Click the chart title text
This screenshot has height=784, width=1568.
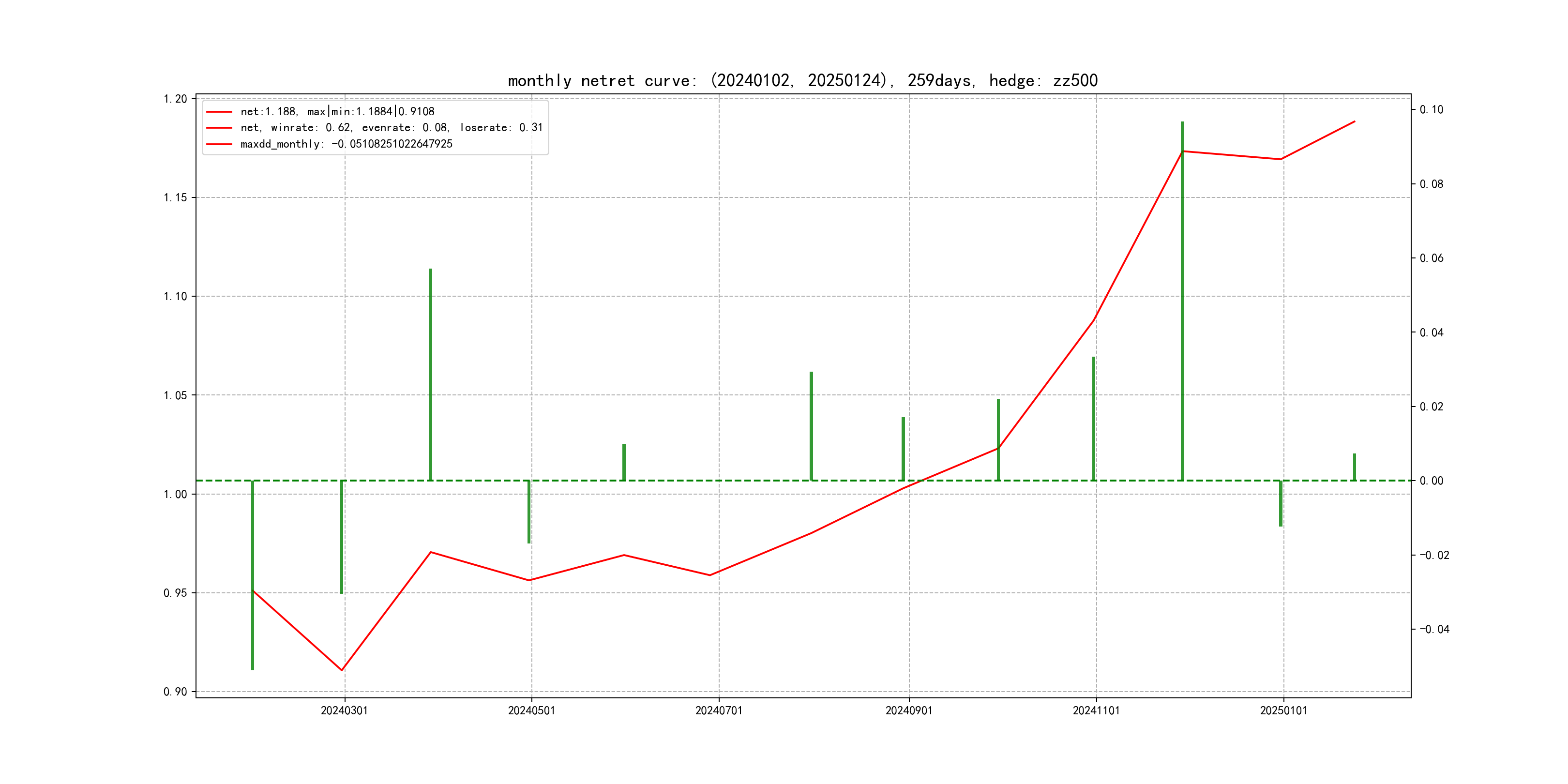click(x=802, y=81)
